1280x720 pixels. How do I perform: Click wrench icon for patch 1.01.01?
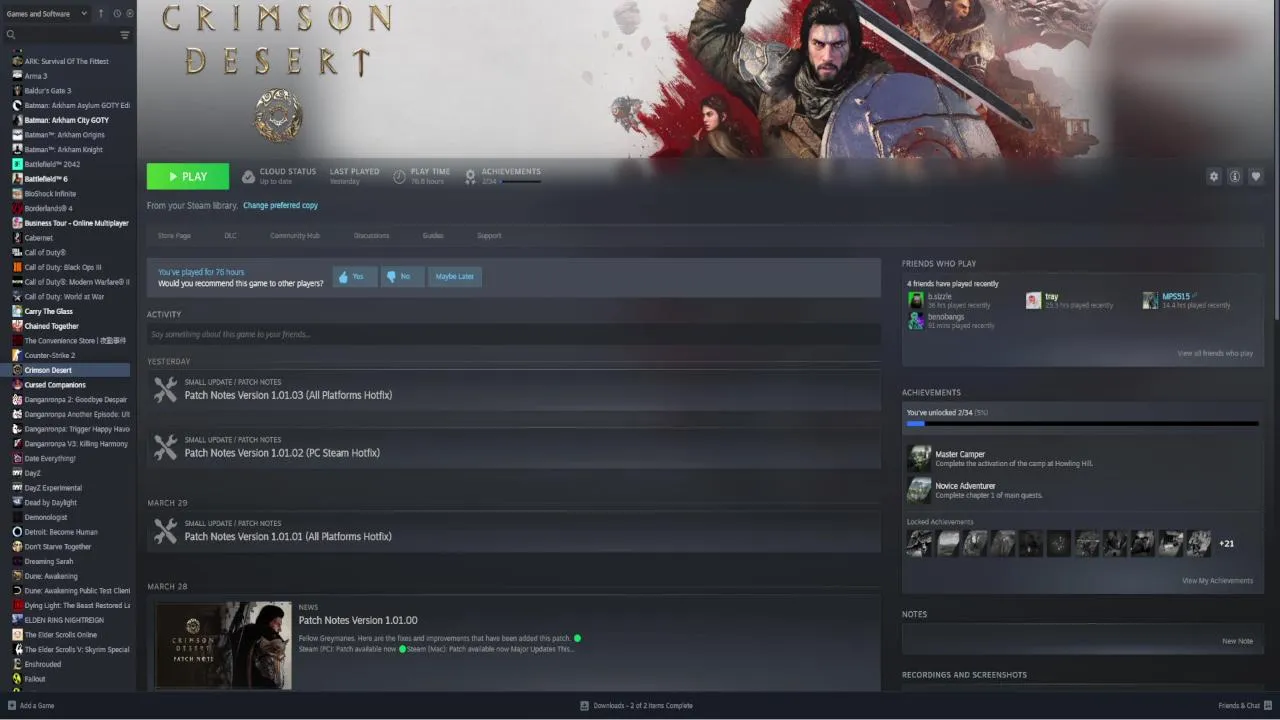(x=165, y=531)
